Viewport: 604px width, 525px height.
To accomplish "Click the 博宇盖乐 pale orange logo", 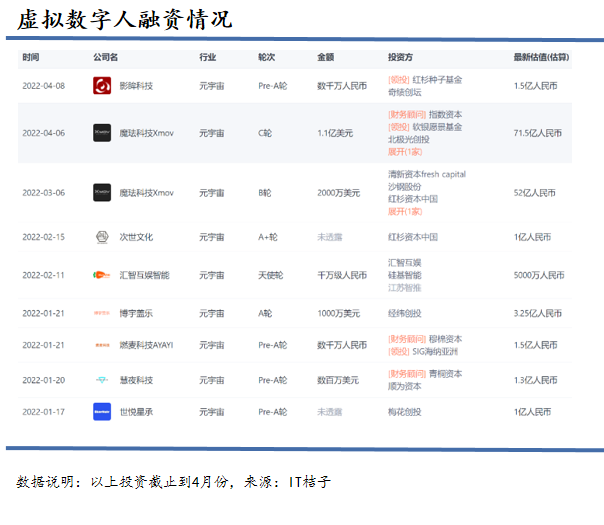I will [102, 313].
